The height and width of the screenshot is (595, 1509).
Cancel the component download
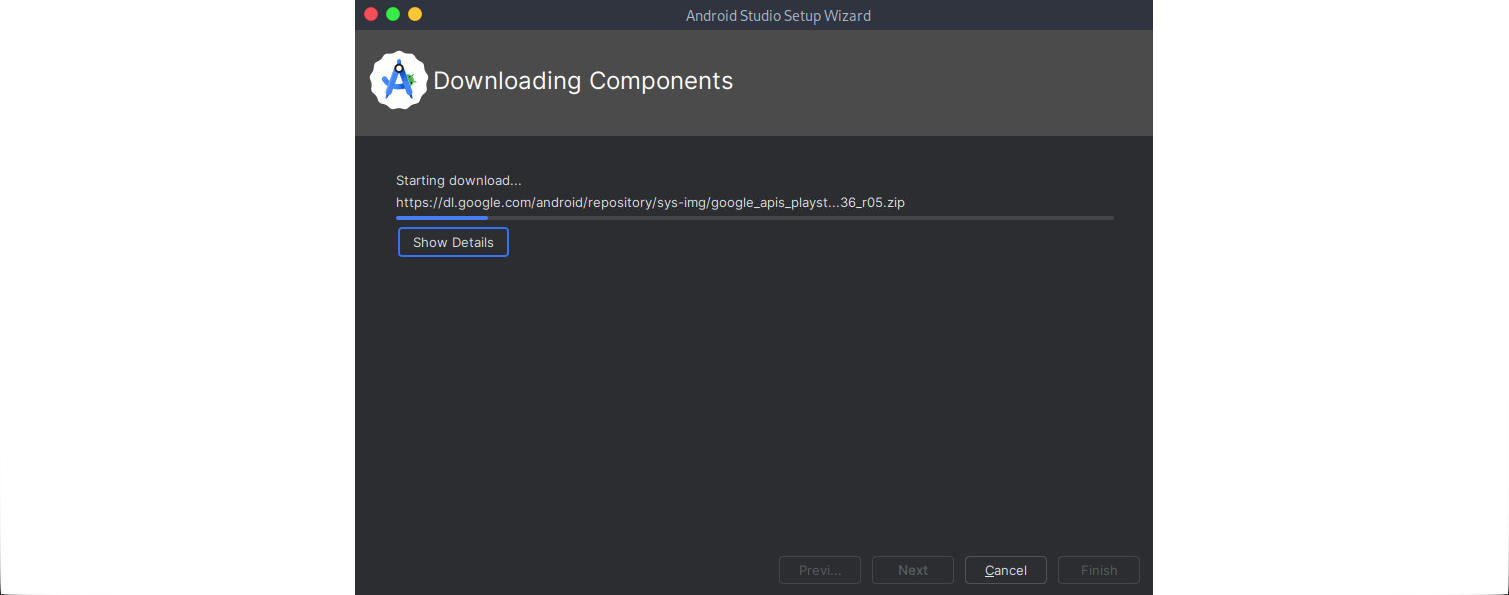1006,570
